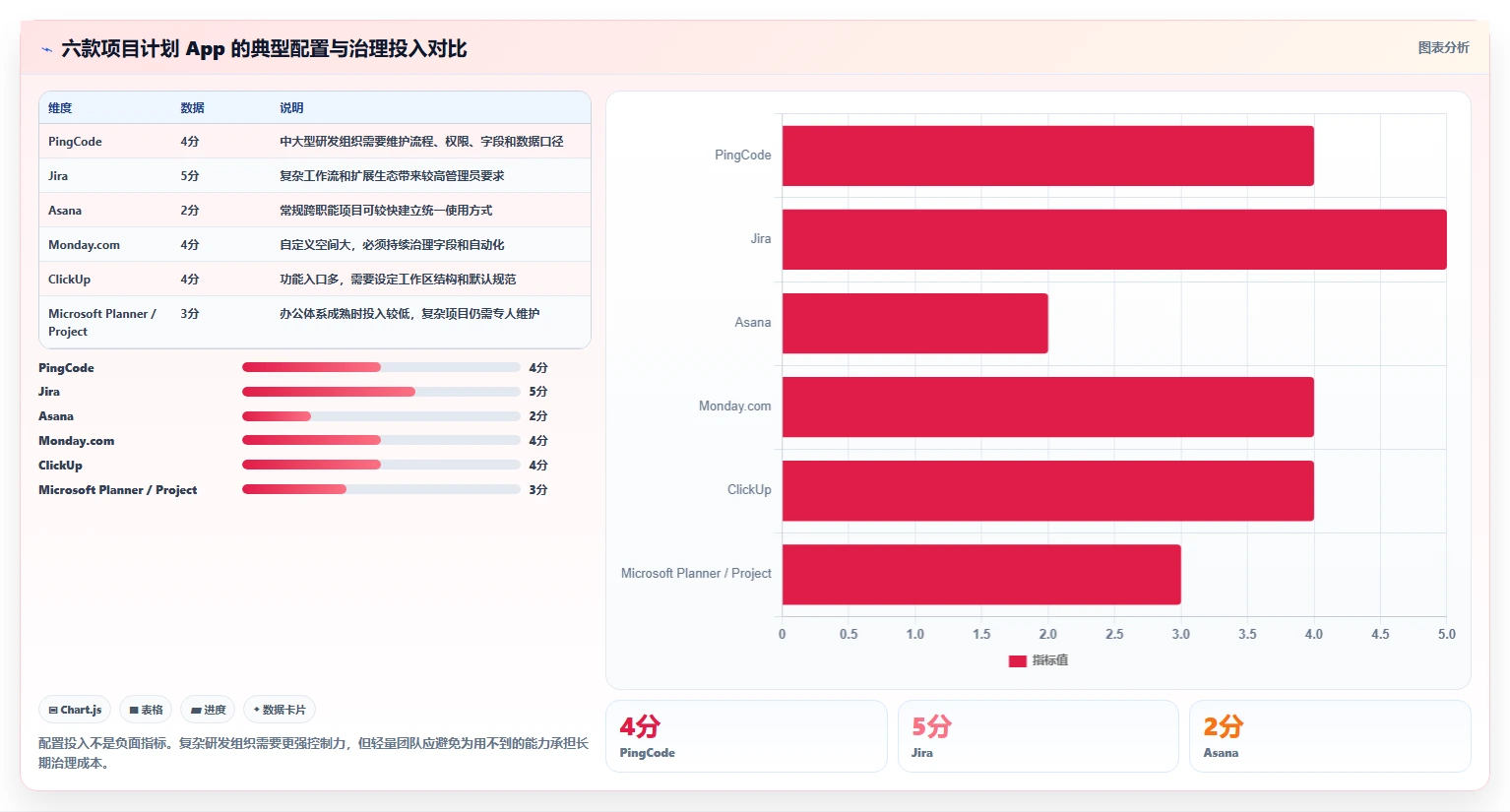Click the Jira bar in the chart
The height and width of the screenshot is (812, 1510).
(1114, 239)
